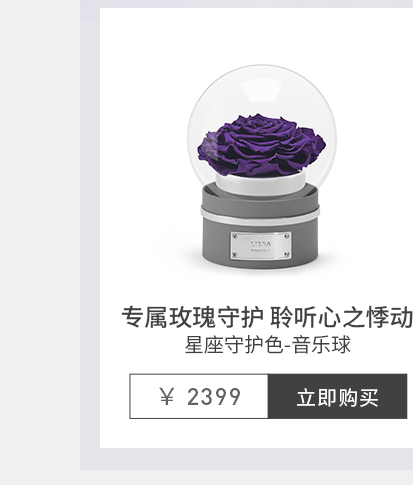Viewport: 413px width, 485px height.
Task: Click the empty glass dome above the rose
Action: 262,88
